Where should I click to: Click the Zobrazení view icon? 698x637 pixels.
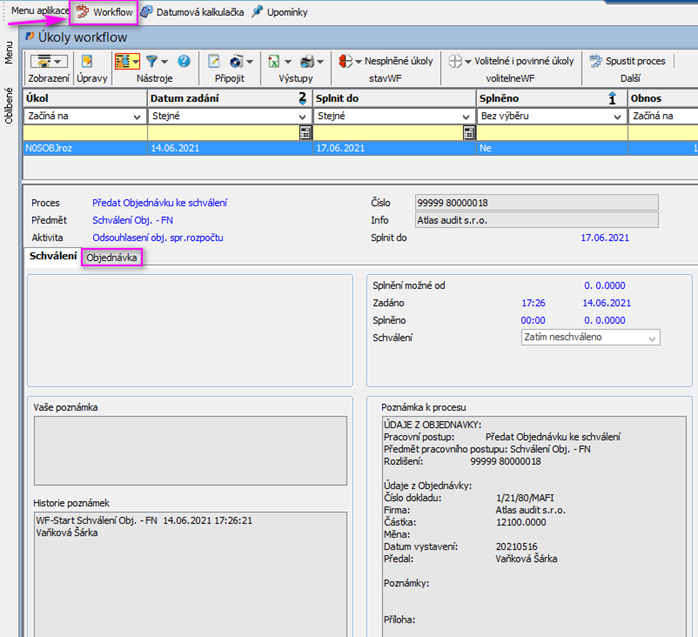42,61
